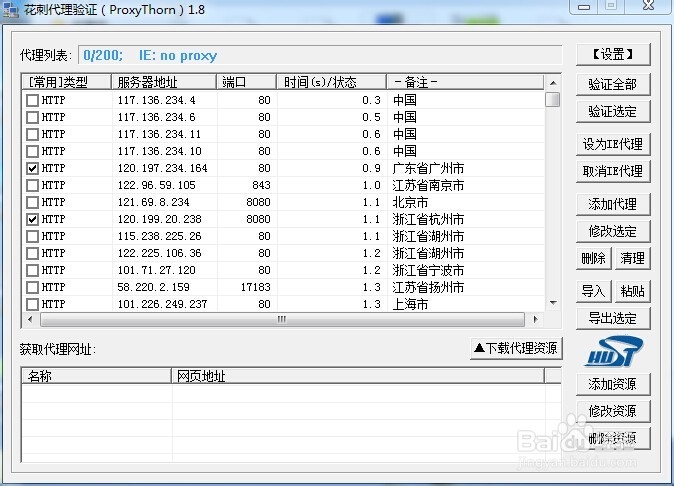Check the box for 58.220.2.159
Viewport: 674px width, 486px height.
(x=32, y=287)
